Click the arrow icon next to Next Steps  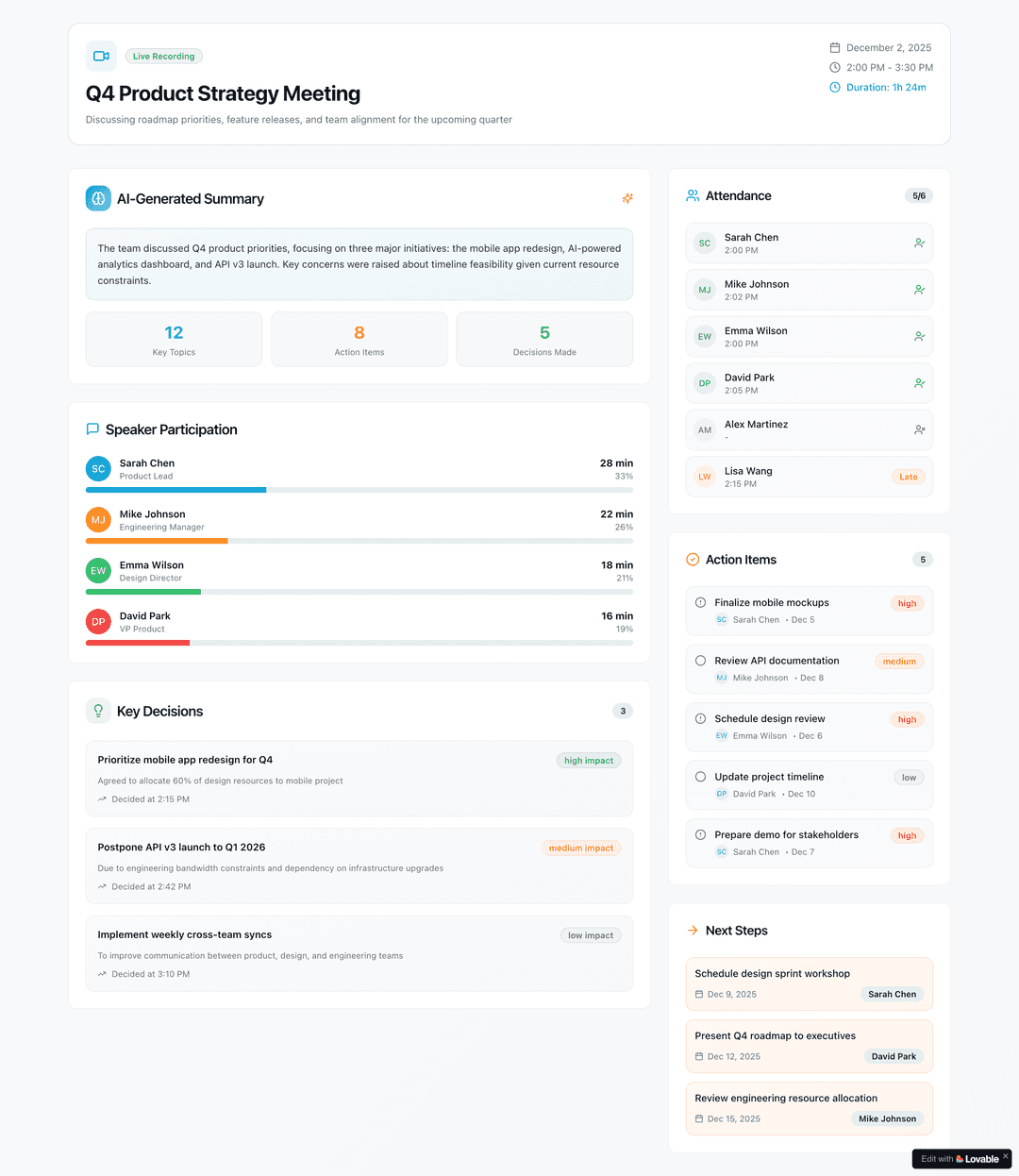click(692, 930)
